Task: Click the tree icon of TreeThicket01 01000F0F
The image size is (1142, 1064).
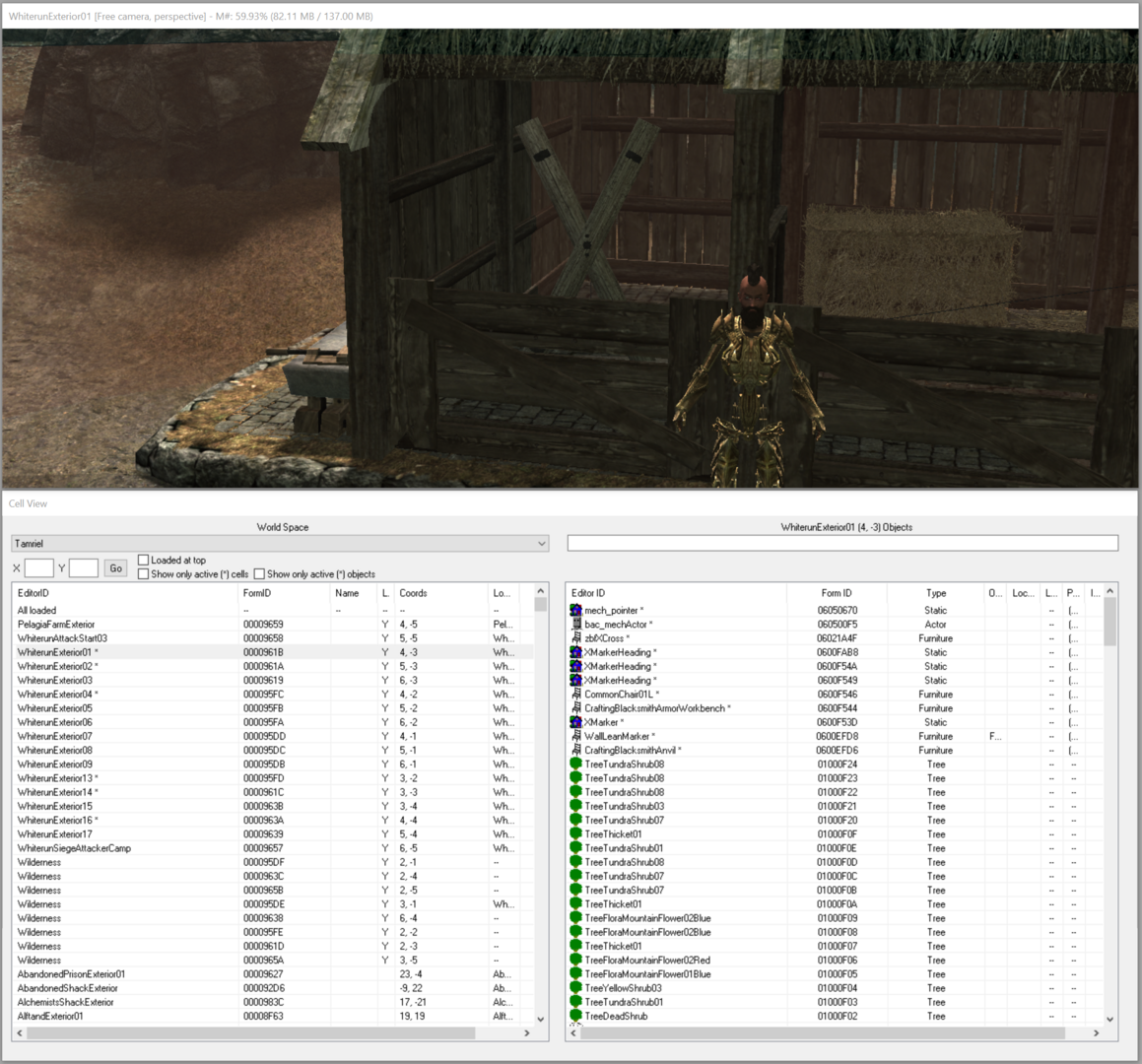Action: click(575, 833)
